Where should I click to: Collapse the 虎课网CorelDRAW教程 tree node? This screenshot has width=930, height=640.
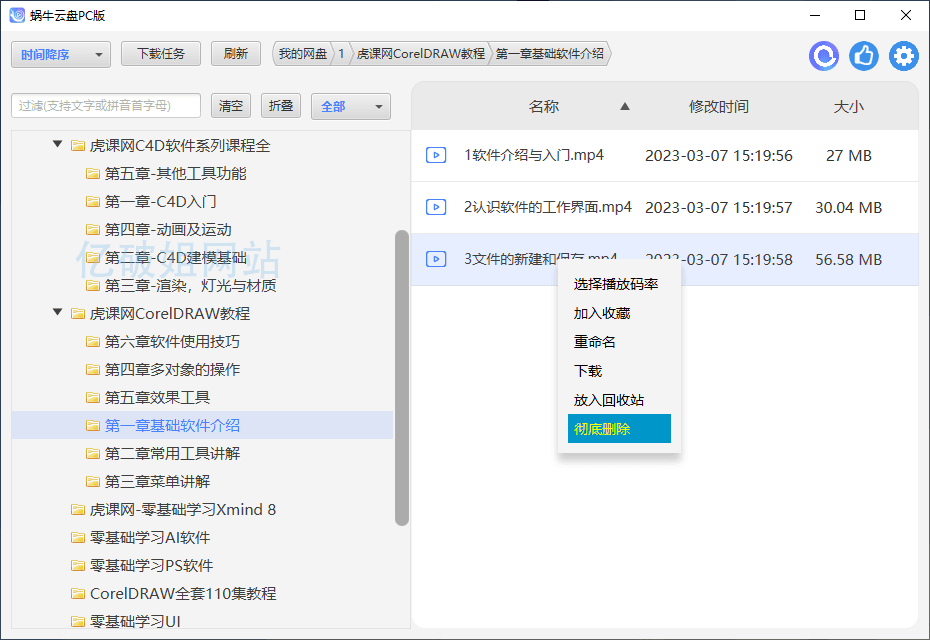click(x=57, y=313)
